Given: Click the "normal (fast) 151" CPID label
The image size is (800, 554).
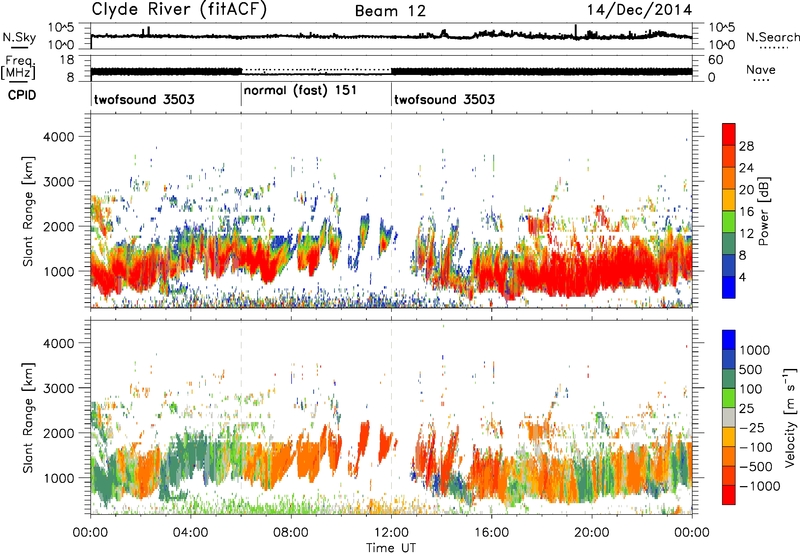Looking at the screenshot, I should click(x=300, y=91).
